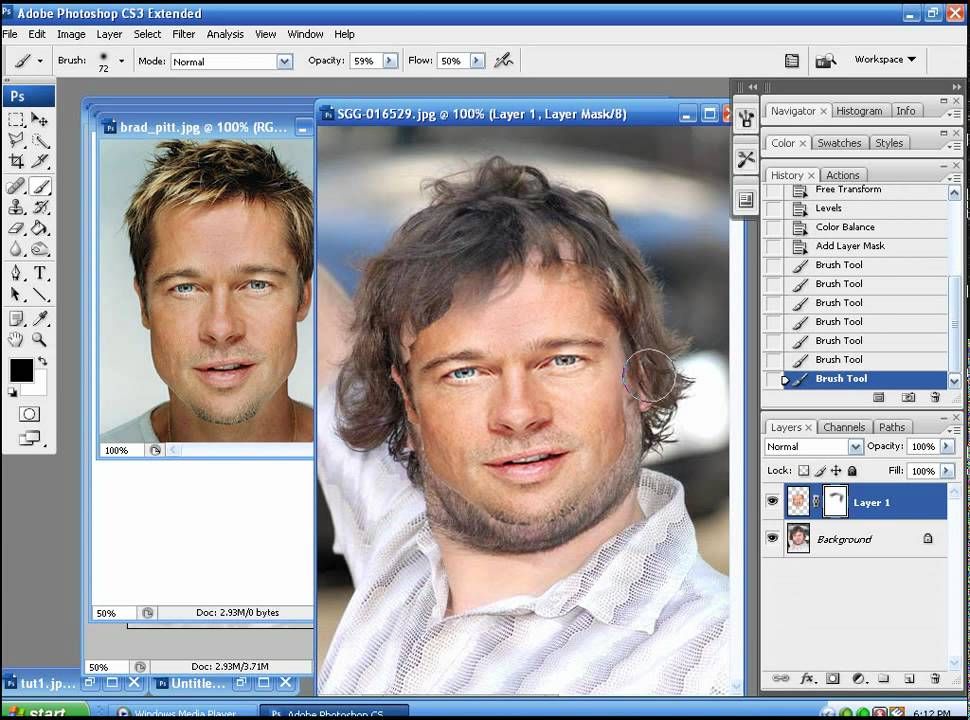
Task: Change screen mode icon in toolbox
Action: coord(28,438)
